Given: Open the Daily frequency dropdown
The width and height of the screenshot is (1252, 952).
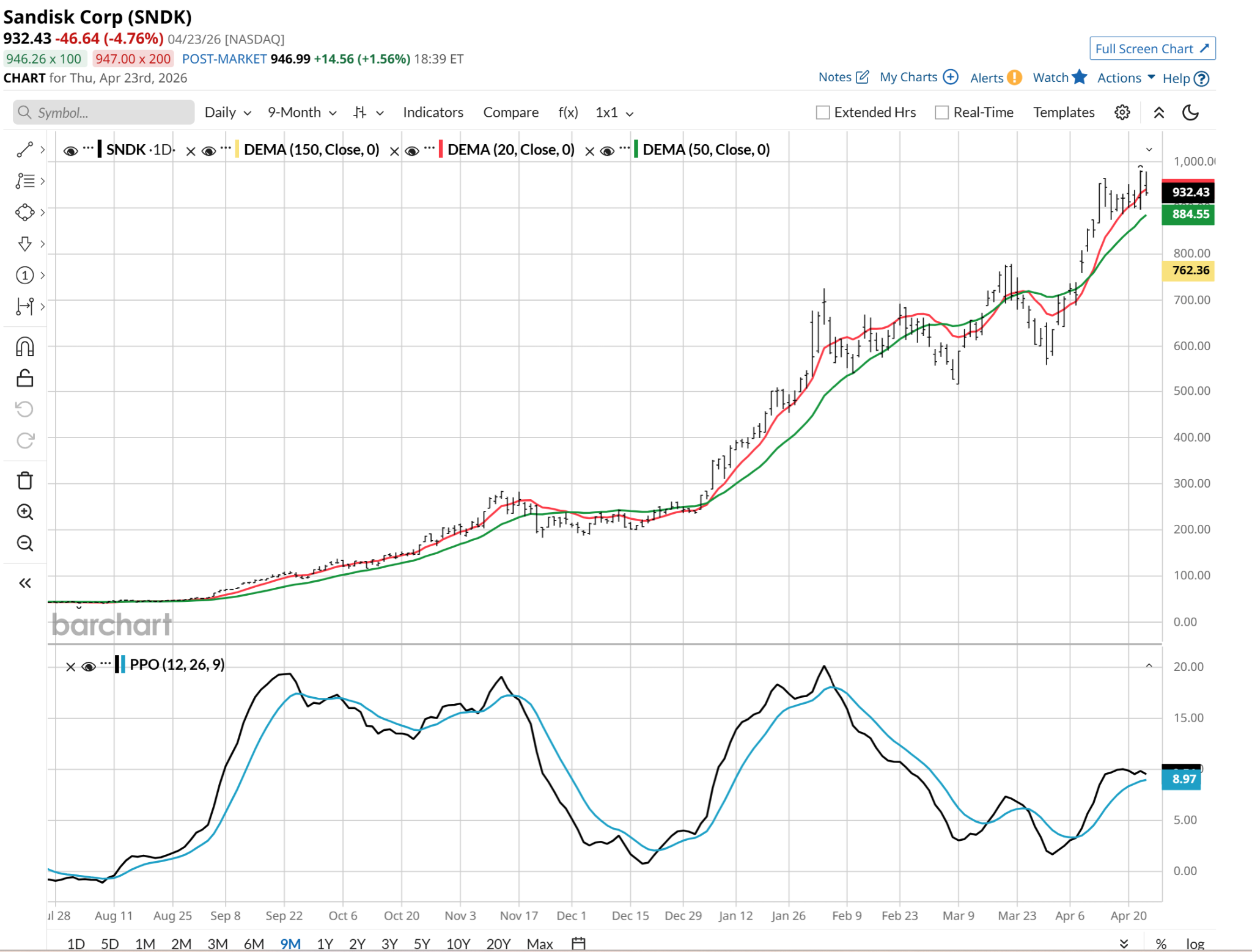Looking at the screenshot, I should [x=227, y=112].
